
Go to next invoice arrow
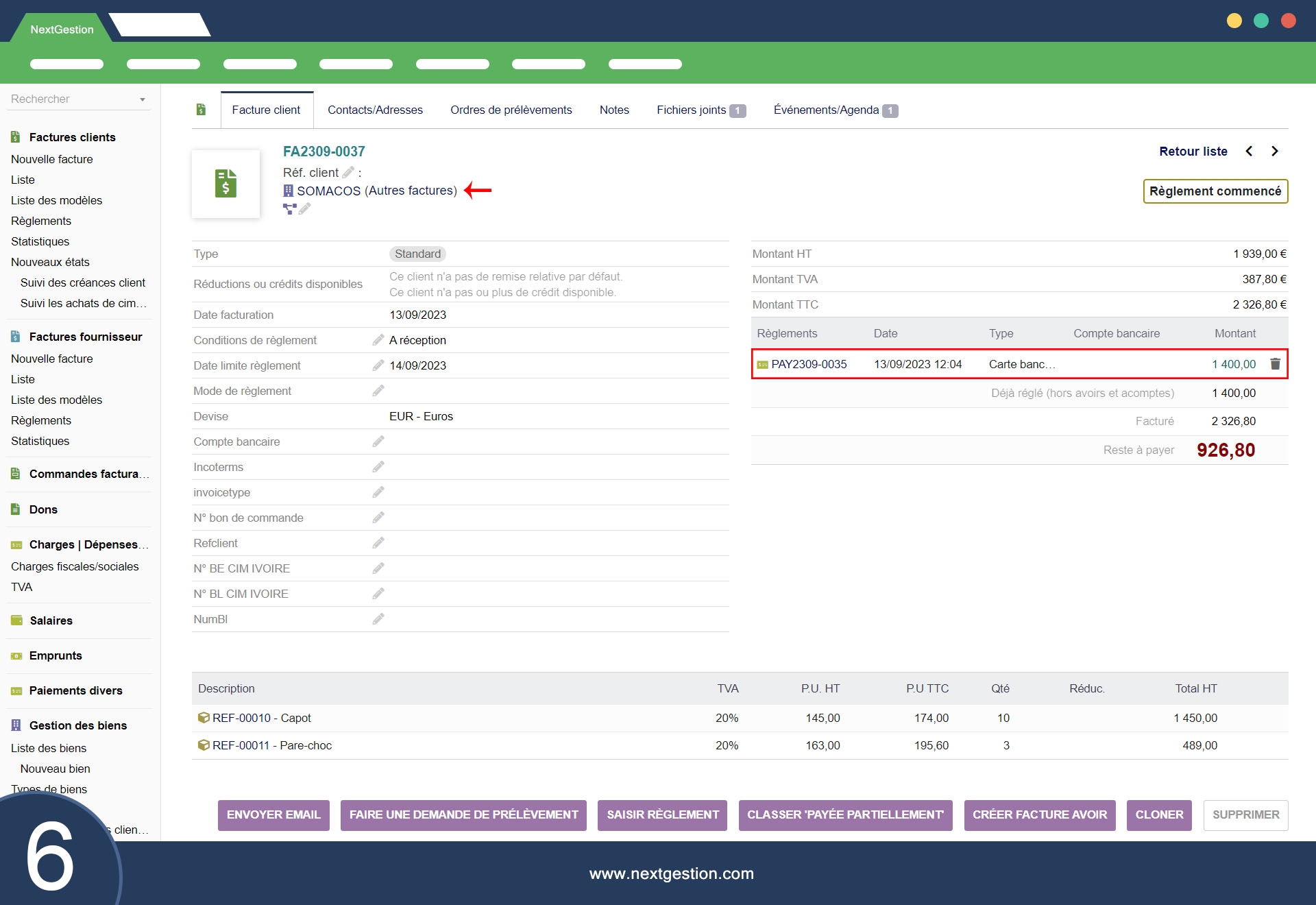point(1274,152)
